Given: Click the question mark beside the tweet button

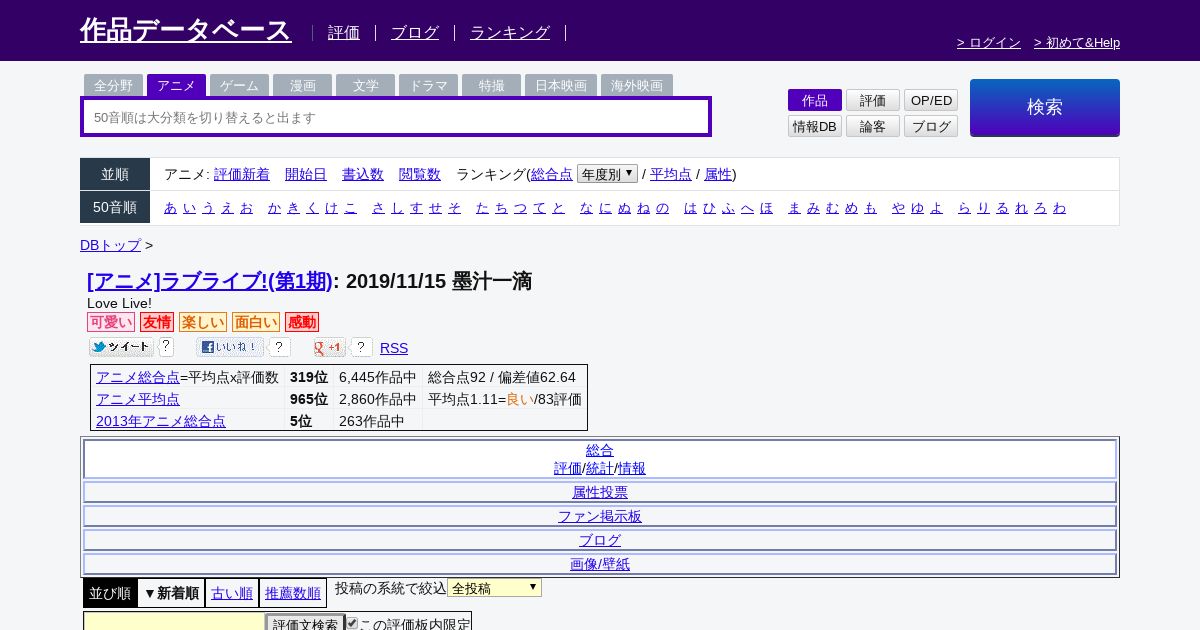Looking at the screenshot, I should [166, 347].
